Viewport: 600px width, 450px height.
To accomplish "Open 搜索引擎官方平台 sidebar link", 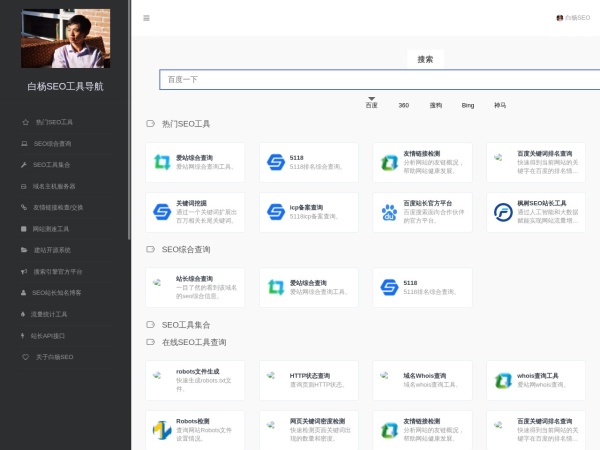I will (x=58, y=272).
